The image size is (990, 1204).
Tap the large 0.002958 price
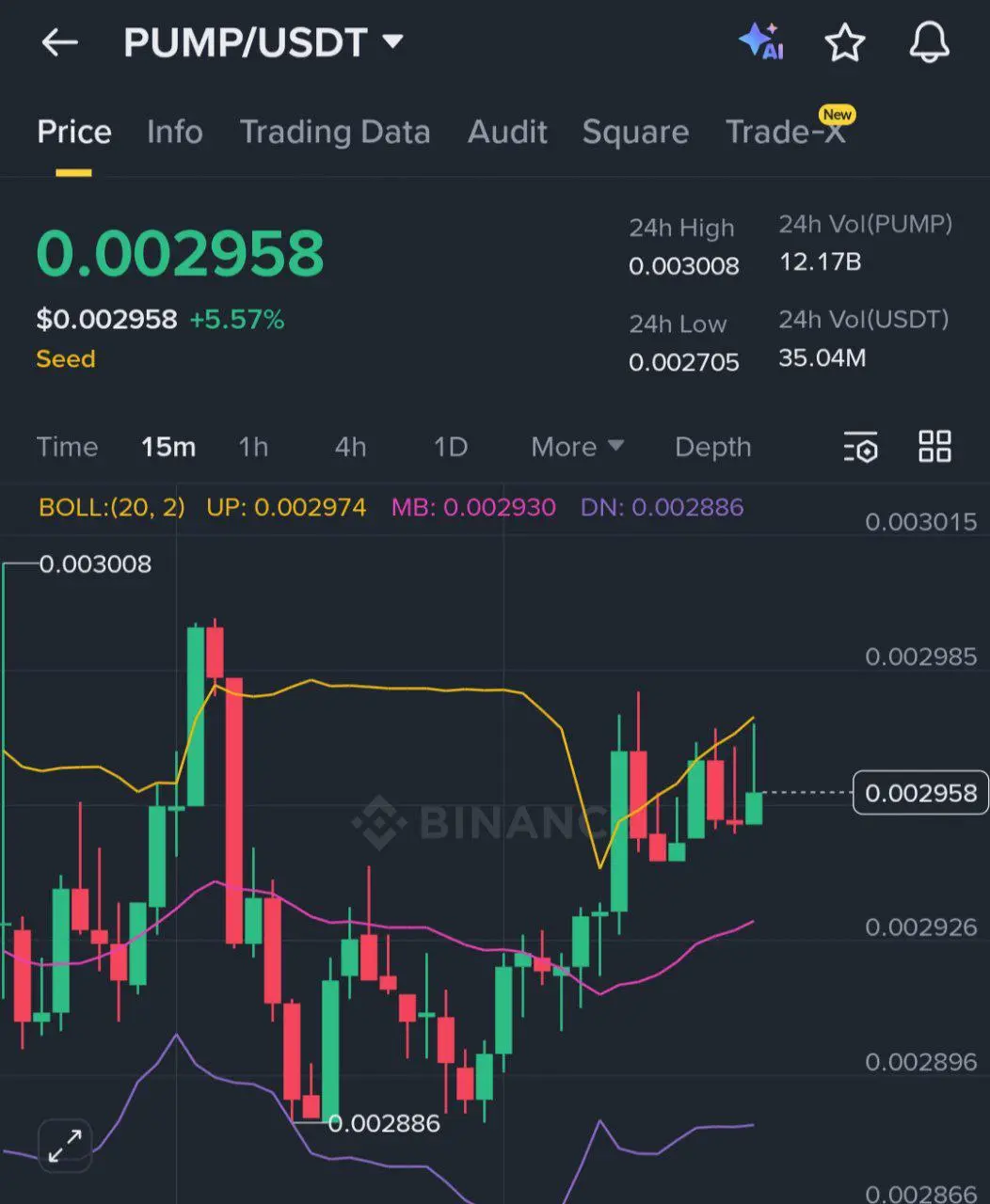point(180,253)
